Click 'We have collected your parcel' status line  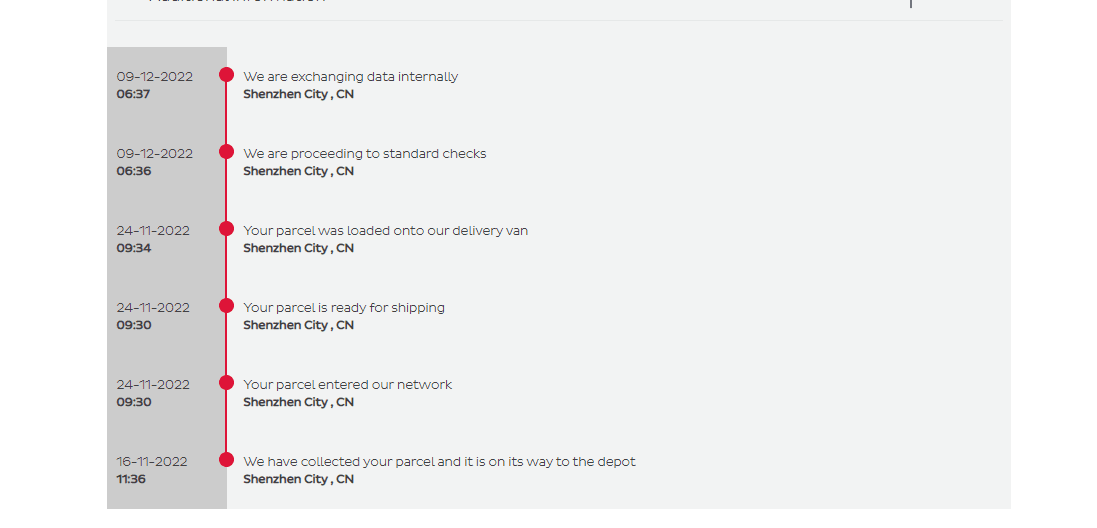439,462
